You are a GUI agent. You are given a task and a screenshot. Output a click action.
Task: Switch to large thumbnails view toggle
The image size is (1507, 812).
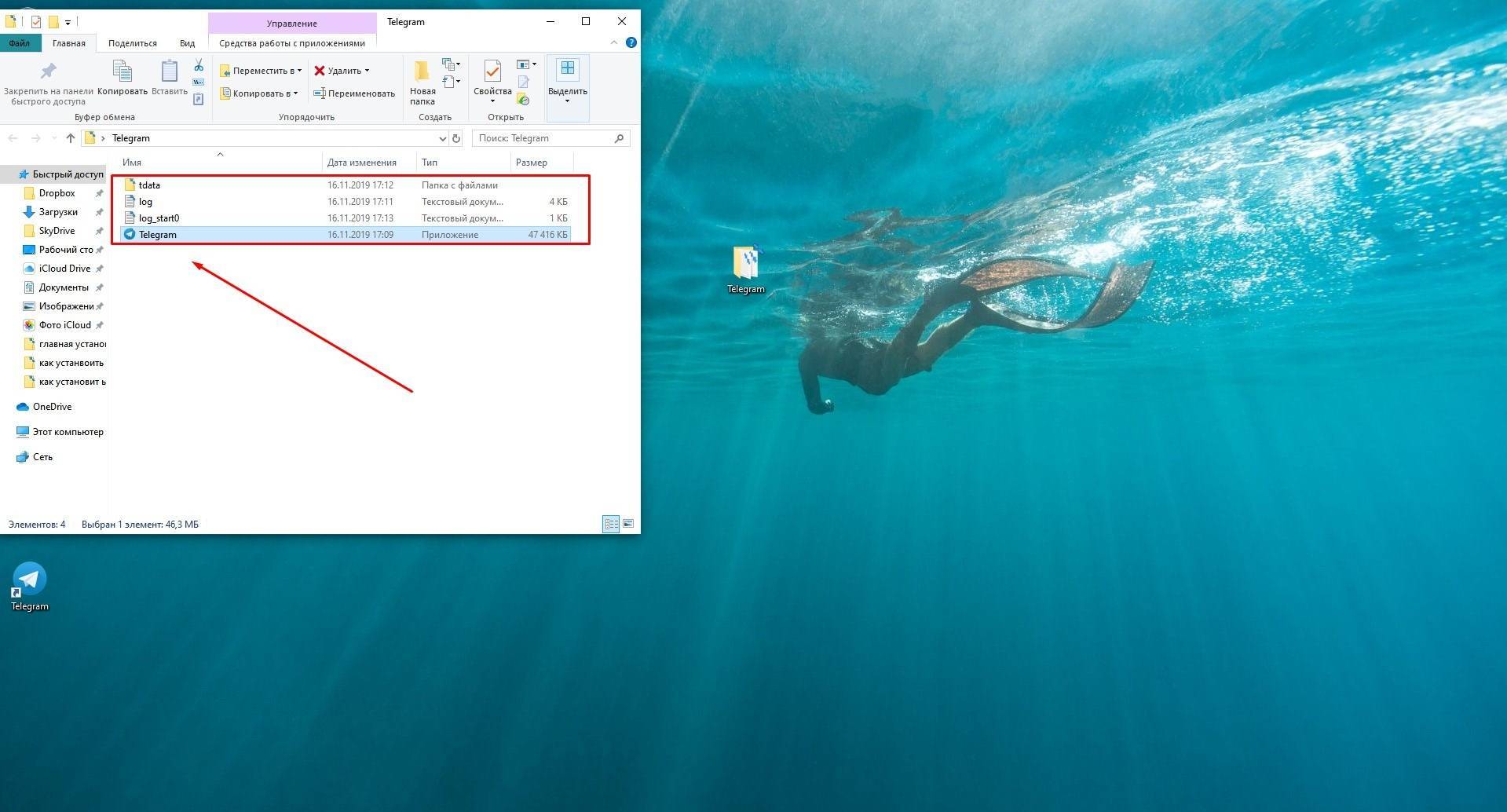coord(627,524)
